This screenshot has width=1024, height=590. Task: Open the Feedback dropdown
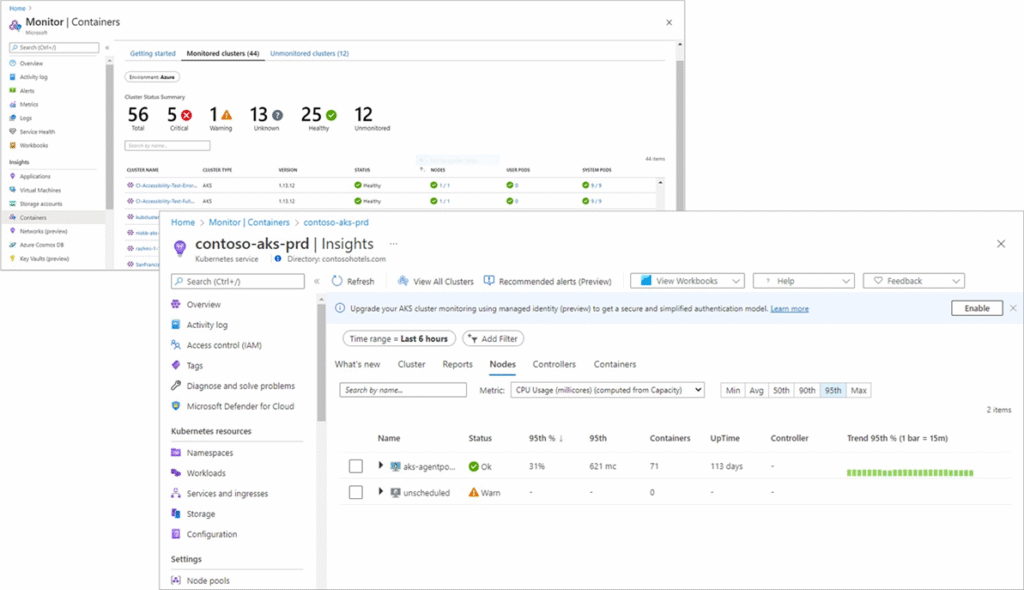tap(914, 281)
